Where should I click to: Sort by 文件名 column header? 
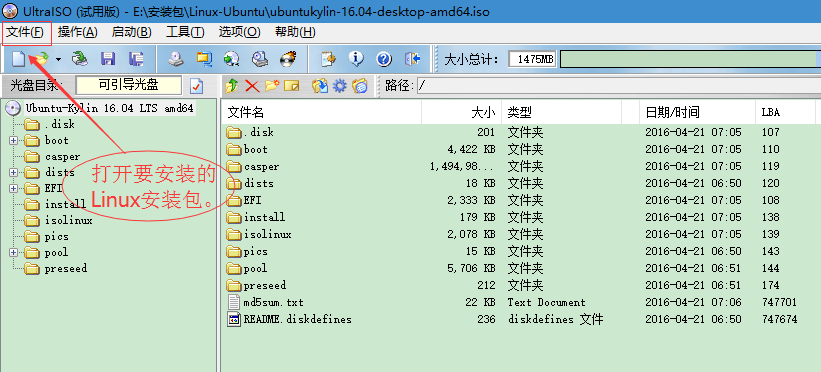[x=321, y=112]
